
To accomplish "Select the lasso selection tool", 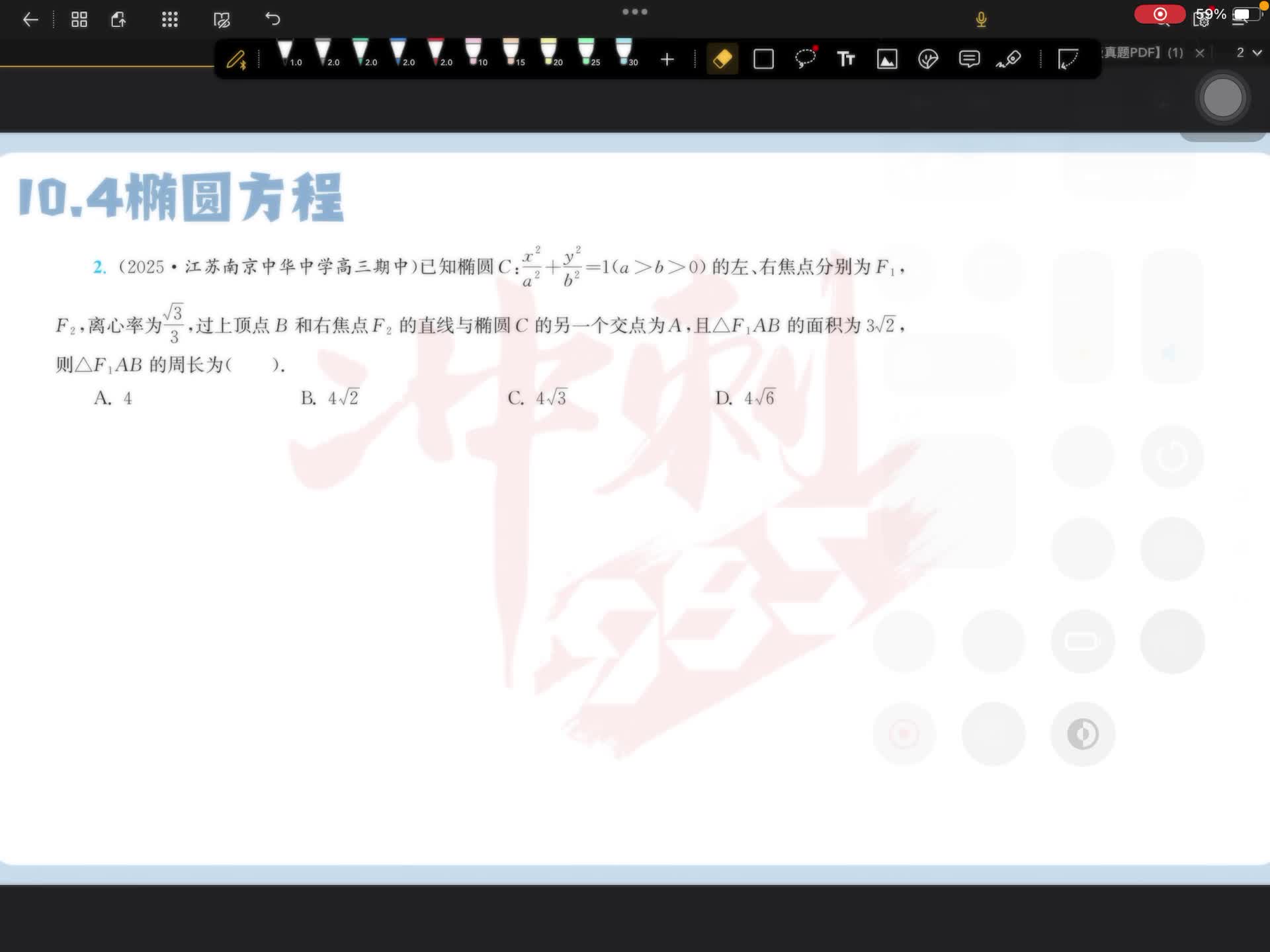I will pyautogui.click(x=805, y=59).
